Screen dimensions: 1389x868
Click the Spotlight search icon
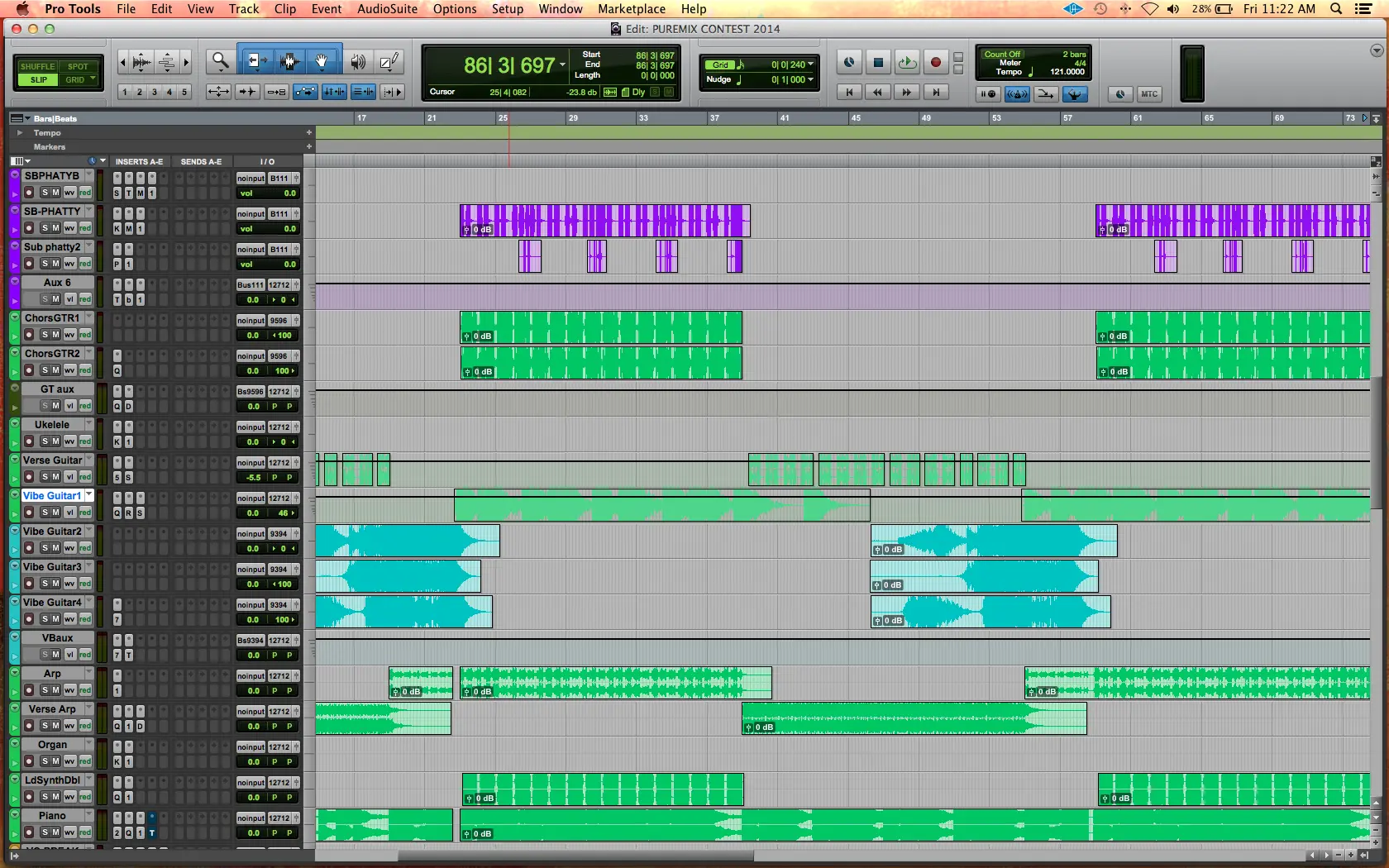tap(1336, 8)
